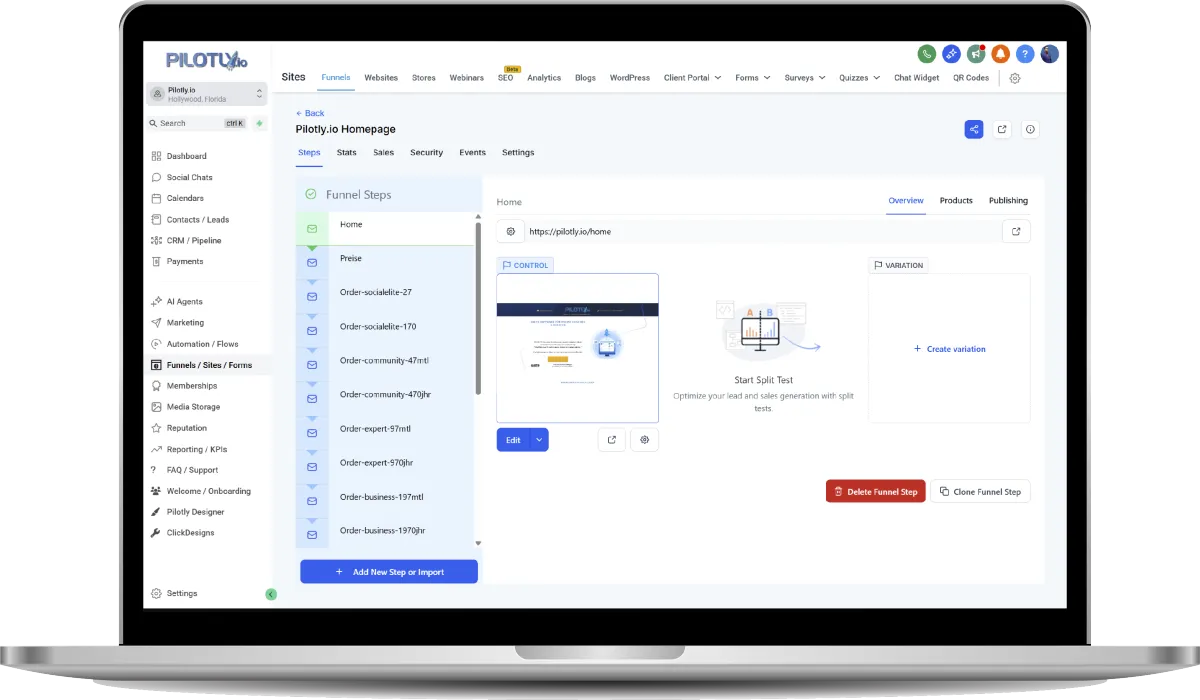Expand the Surveys dropdown menu
The width and height of the screenshot is (1200, 700).
(x=805, y=78)
